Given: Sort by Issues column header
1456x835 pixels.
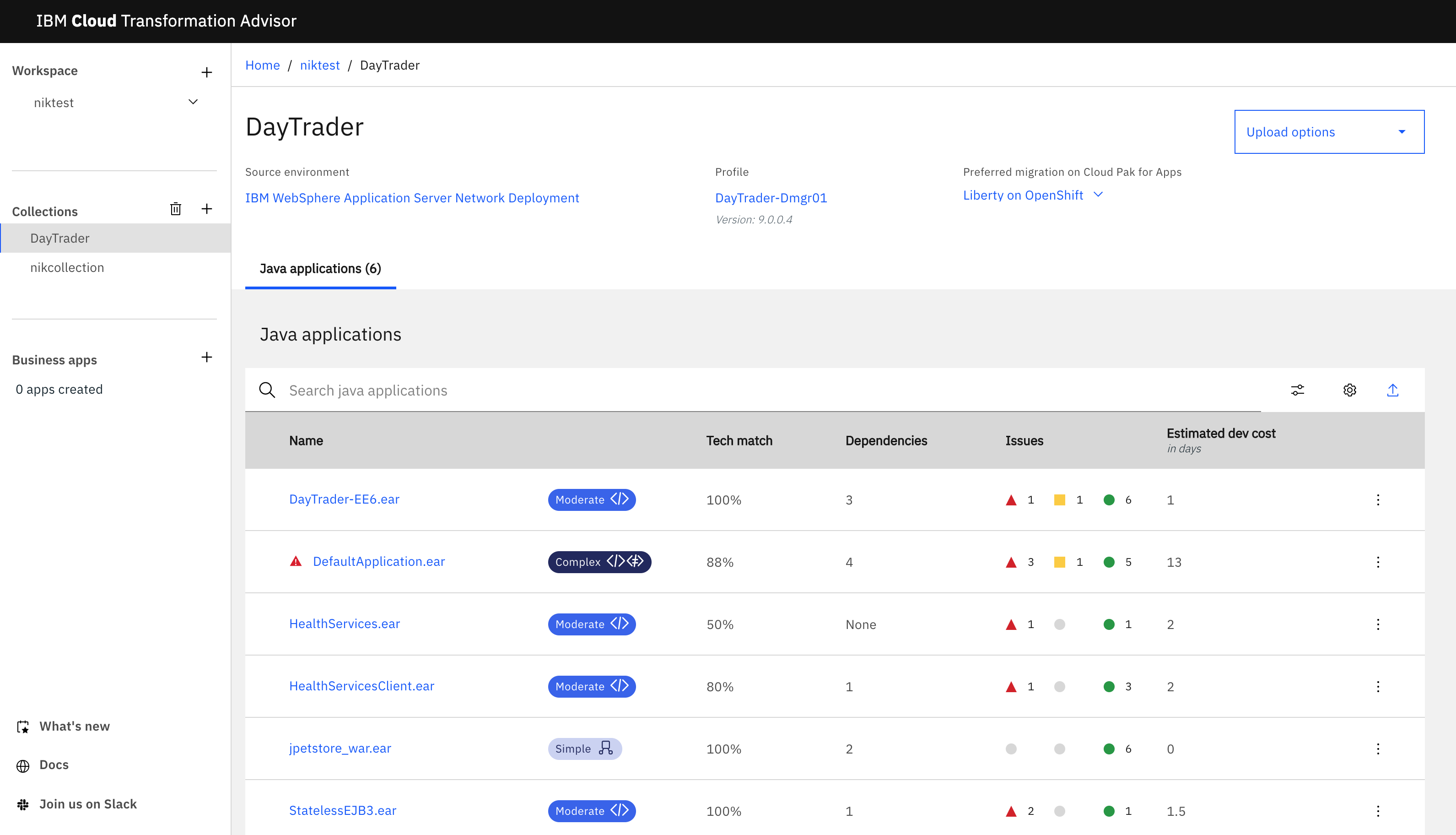Looking at the screenshot, I should point(1025,440).
